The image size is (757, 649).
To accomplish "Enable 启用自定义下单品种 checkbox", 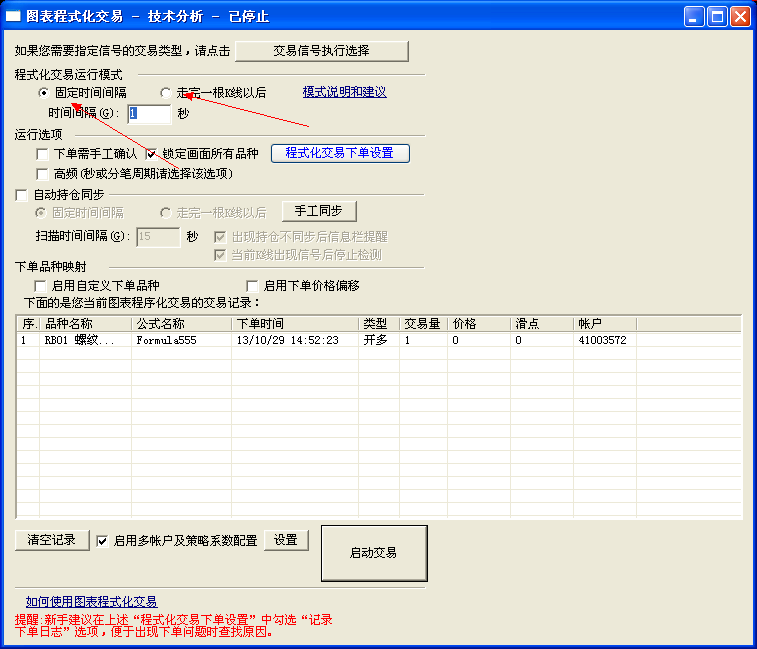I will point(41,286).
